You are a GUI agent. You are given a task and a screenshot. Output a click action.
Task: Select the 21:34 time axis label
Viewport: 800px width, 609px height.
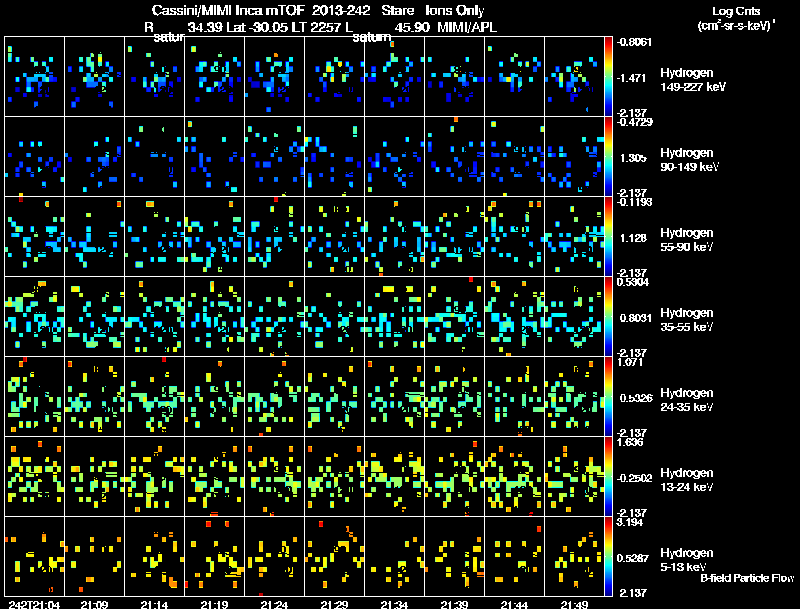[x=394, y=604]
